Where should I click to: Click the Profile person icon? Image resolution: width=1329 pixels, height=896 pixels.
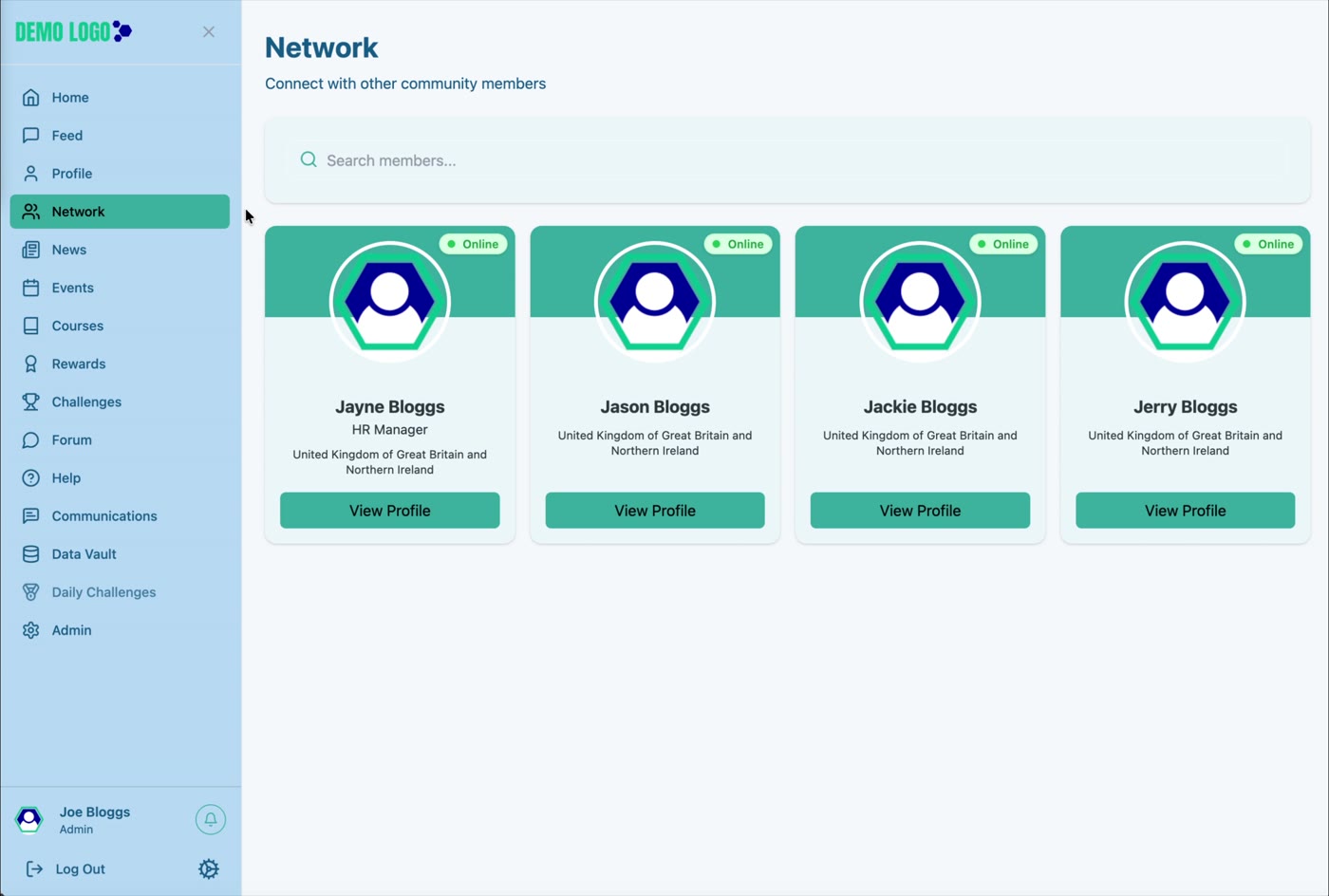(31, 174)
